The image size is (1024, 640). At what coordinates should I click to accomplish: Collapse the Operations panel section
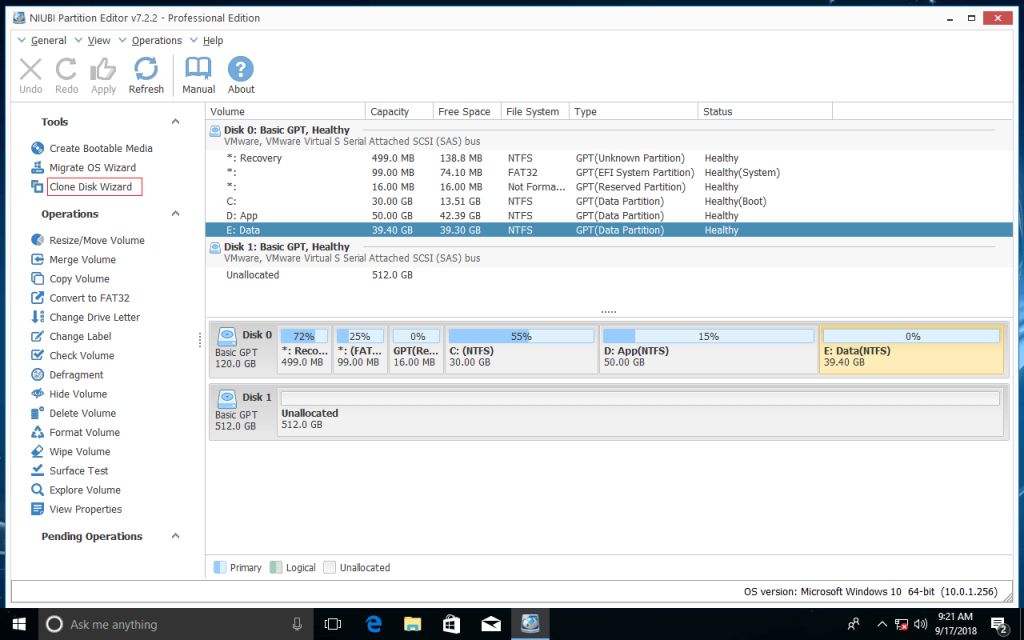coord(176,214)
